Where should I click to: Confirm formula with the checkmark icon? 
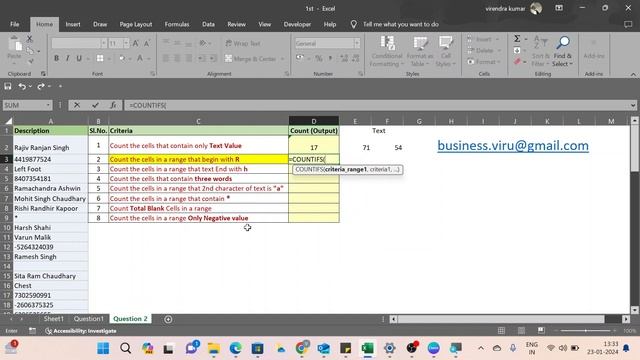96,105
